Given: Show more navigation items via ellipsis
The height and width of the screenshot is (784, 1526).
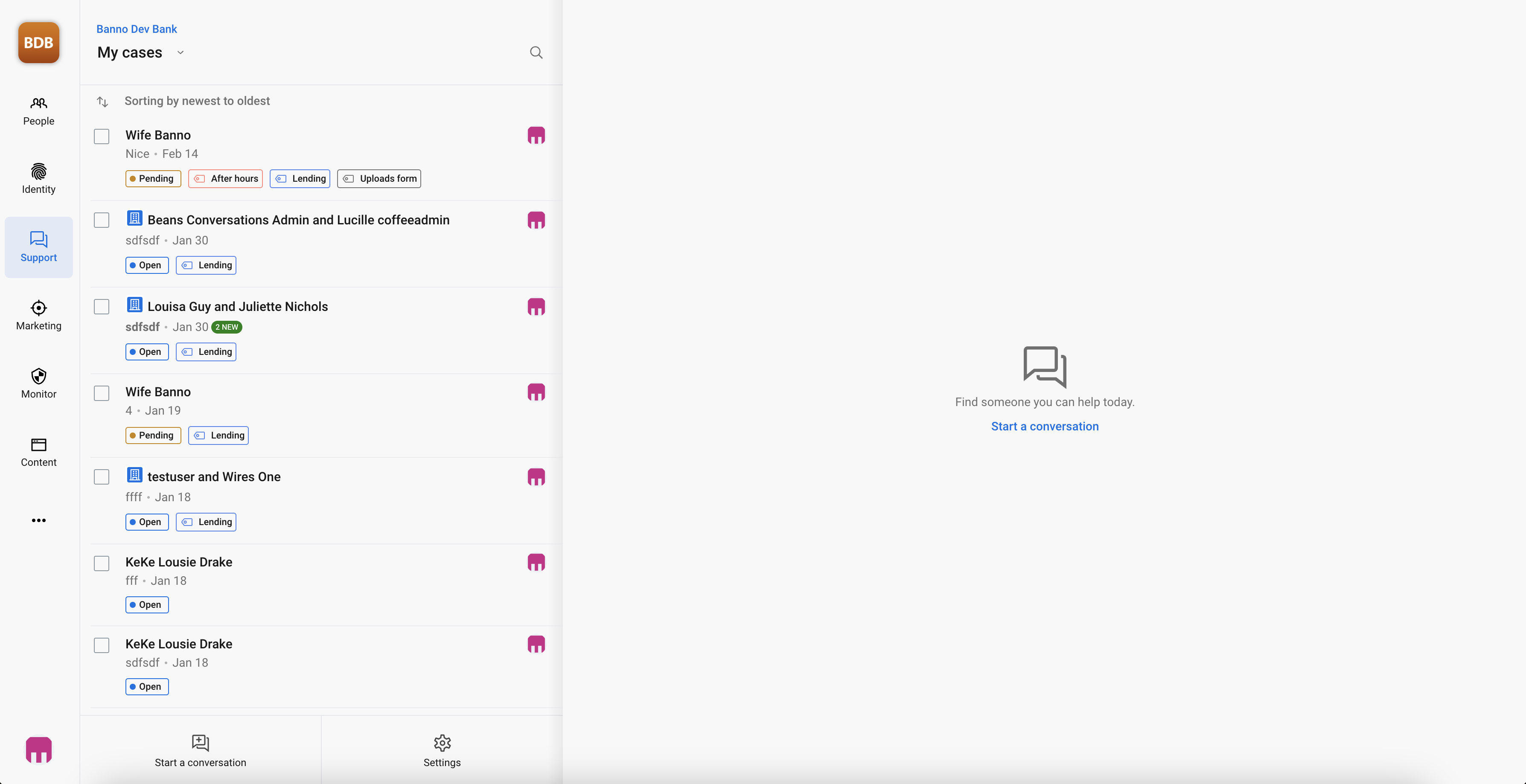Looking at the screenshot, I should pyautogui.click(x=38, y=520).
